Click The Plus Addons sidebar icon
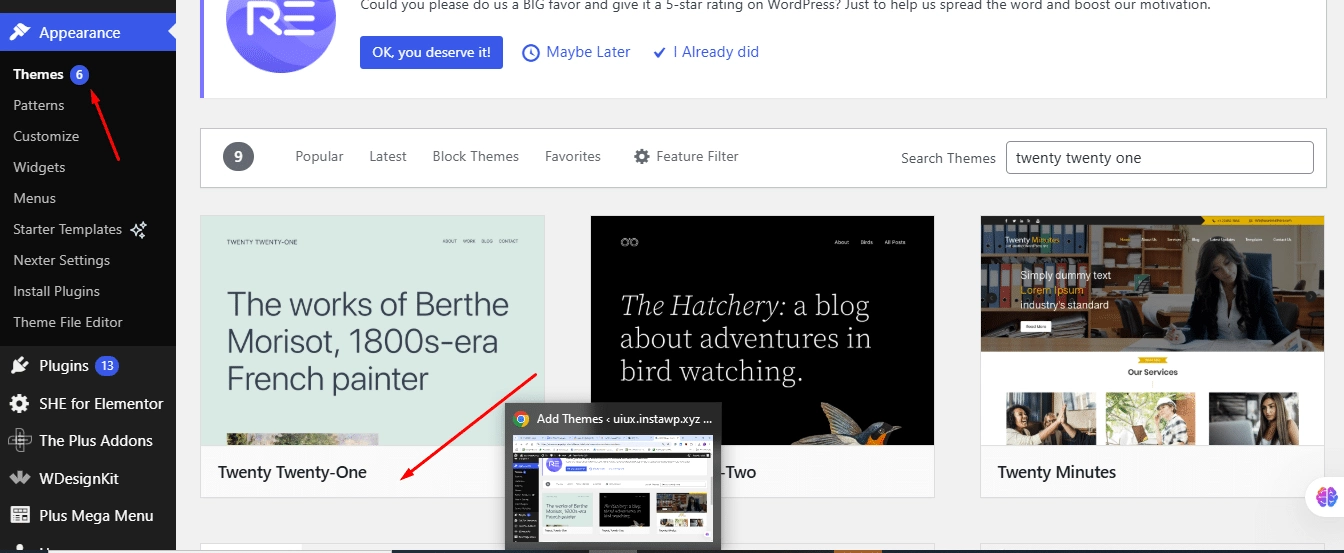Image resolution: width=1344 pixels, height=553 pixels. (x=19, y=441)
